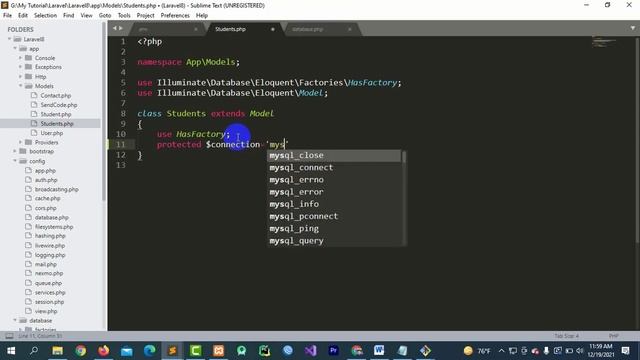Open the Edit menu
The height and width of the screenshot is (360, 640).
23,16
